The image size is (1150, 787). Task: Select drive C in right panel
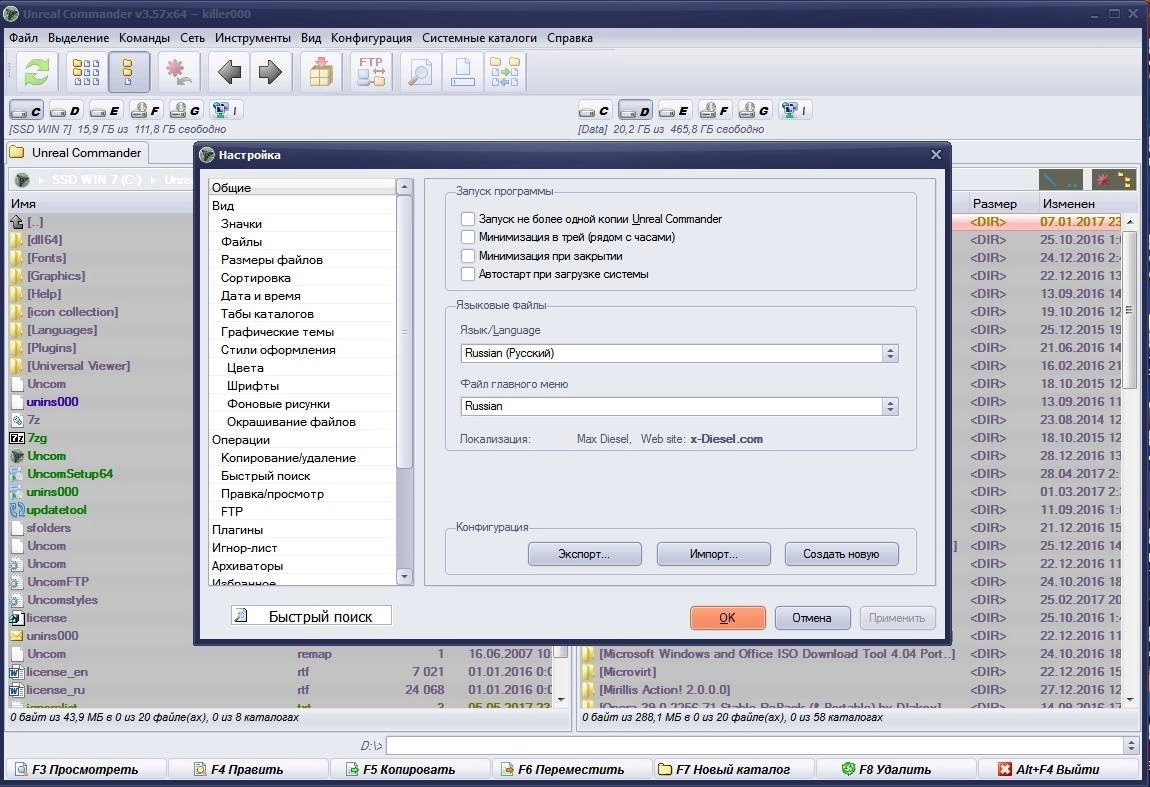click(595, 111)
